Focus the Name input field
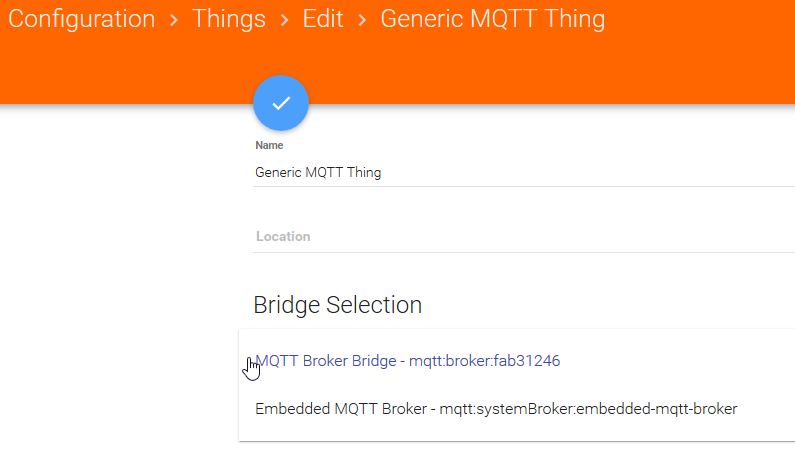The image size is (795, 454). click(520, 172)
